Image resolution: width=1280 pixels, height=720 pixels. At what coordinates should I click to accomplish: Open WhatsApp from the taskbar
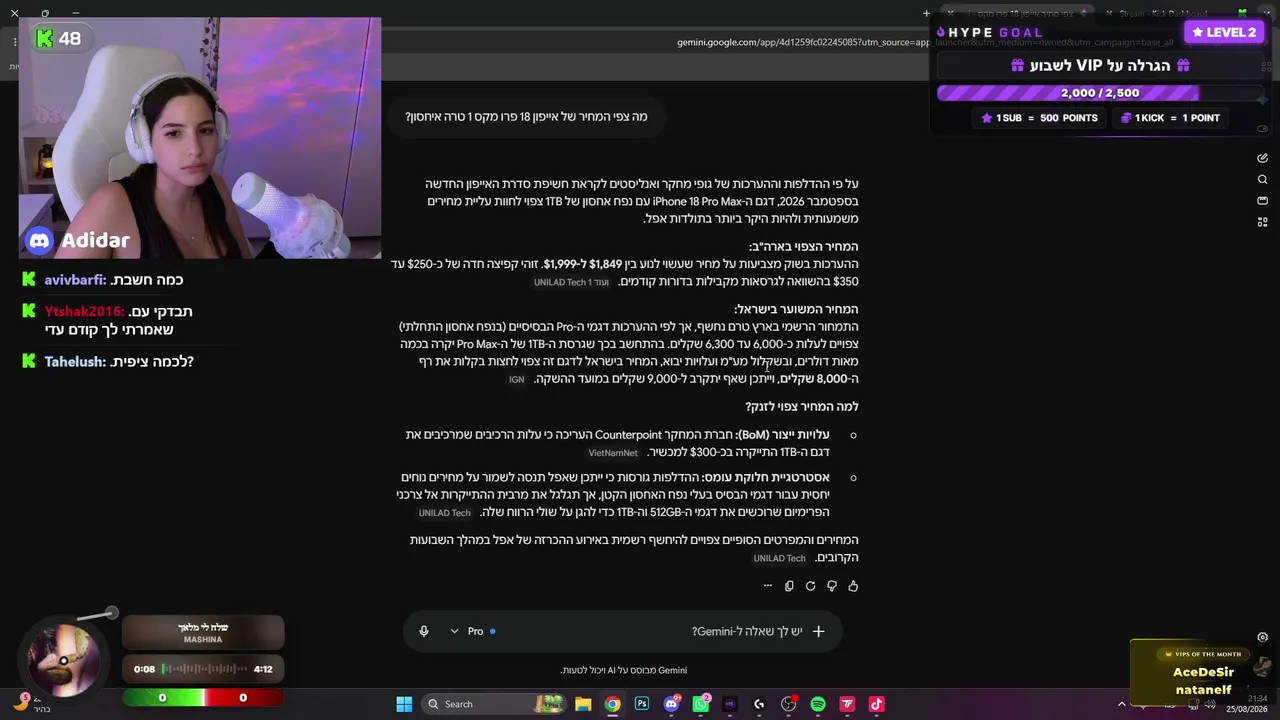(701, 704)
